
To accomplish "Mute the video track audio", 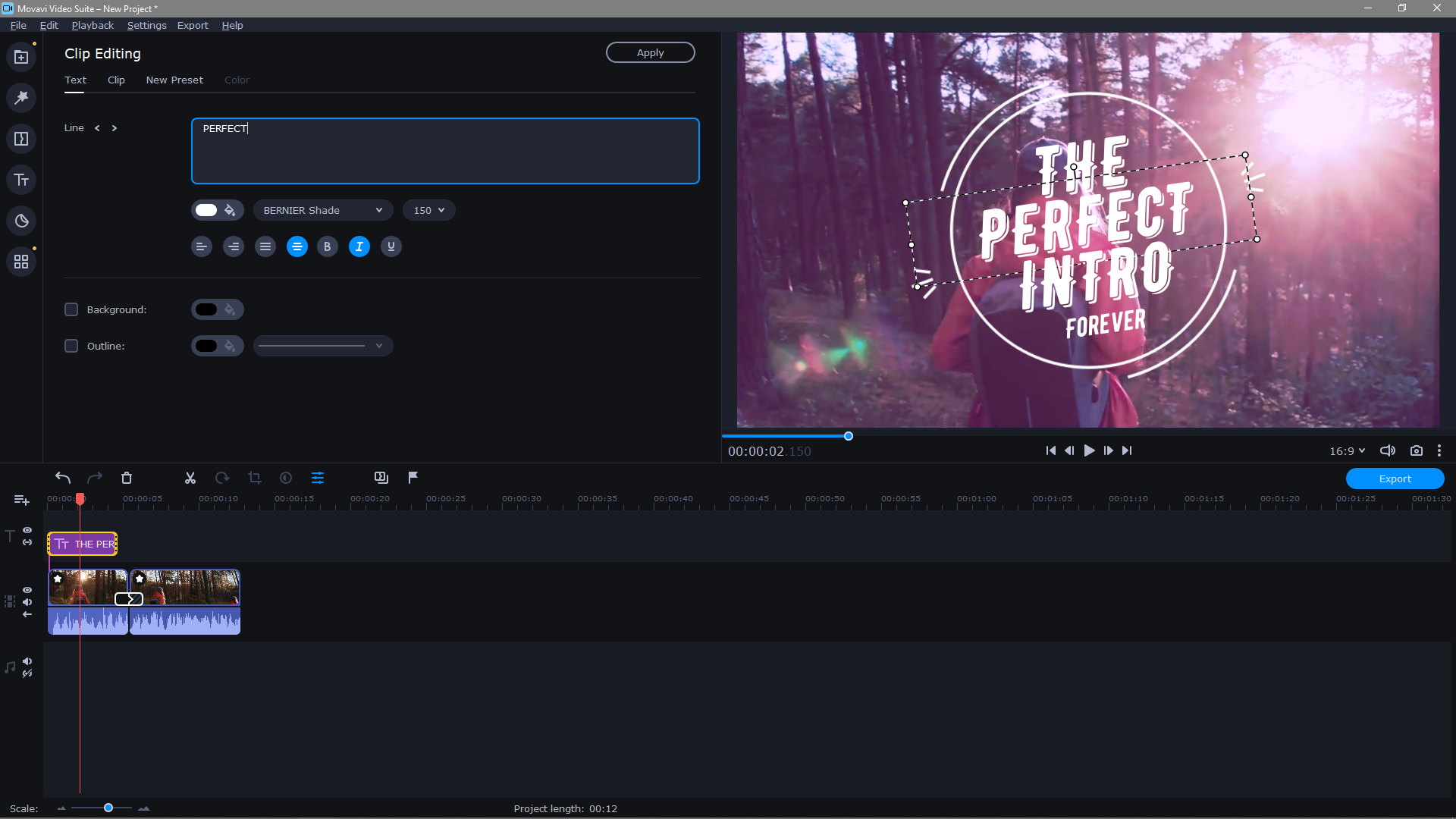I will pyautogui.click(x=27, y=602).
